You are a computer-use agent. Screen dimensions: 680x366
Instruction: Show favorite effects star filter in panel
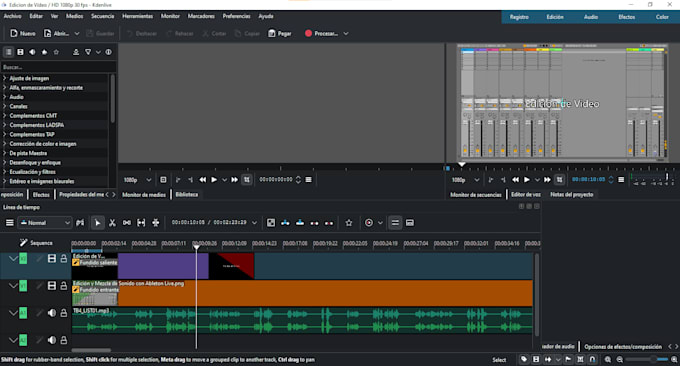[x=56, y=52]
